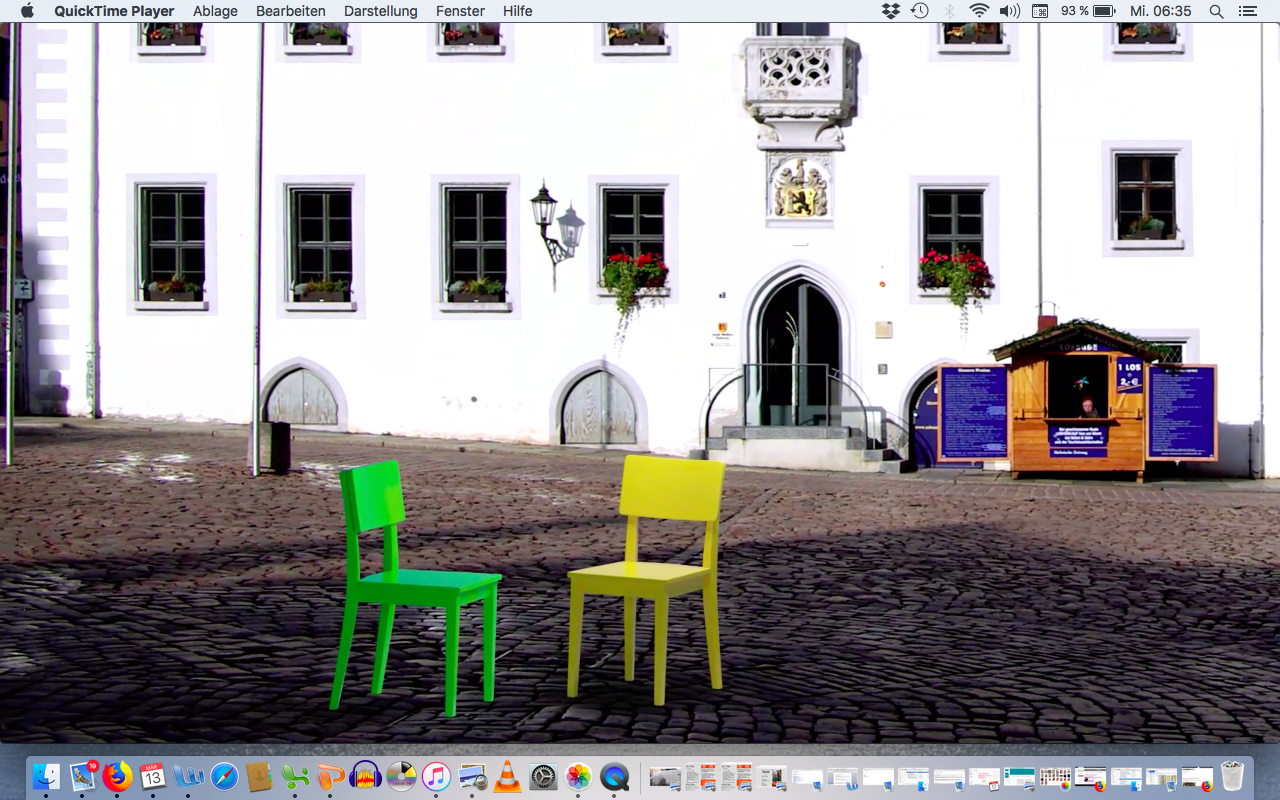Open the Time Machine status icon

point(920,11)
